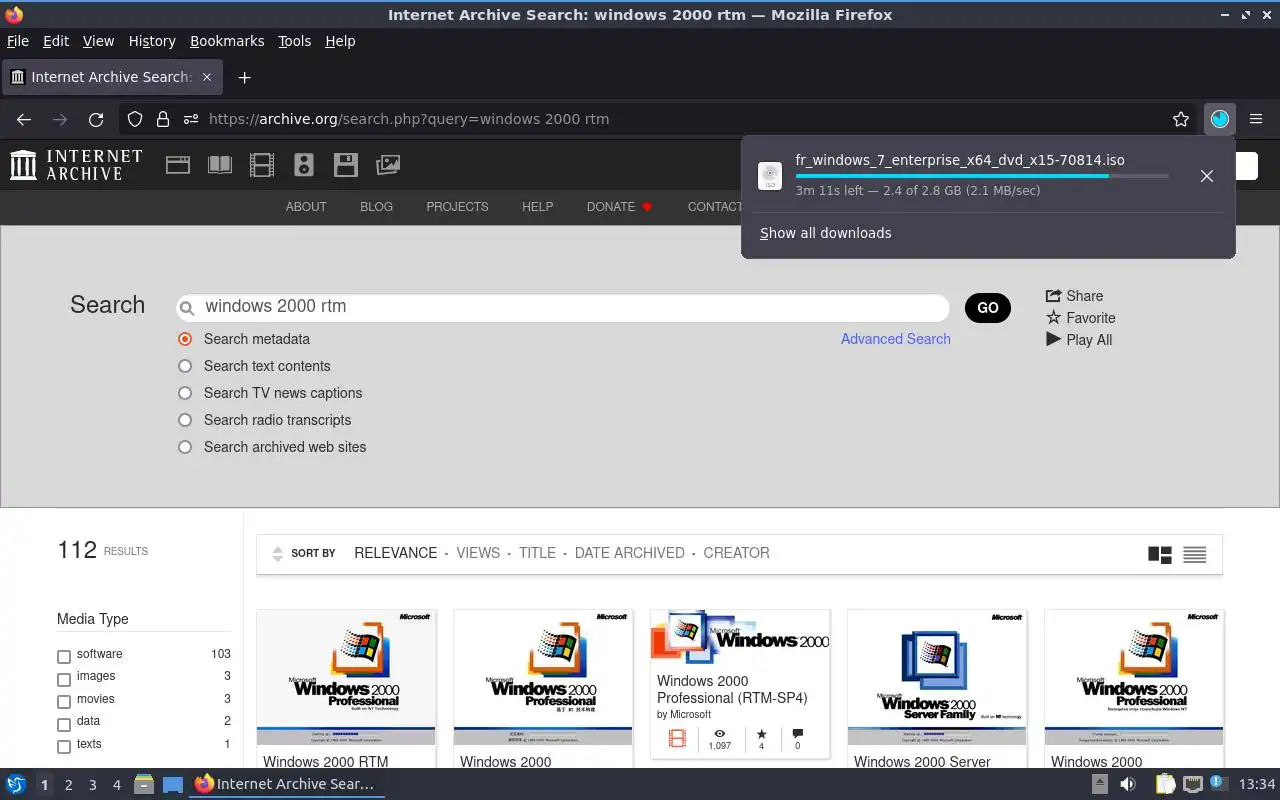1280x800 pixels.
Task: Select Search TV news captions option
Action: tap(185, 393)
